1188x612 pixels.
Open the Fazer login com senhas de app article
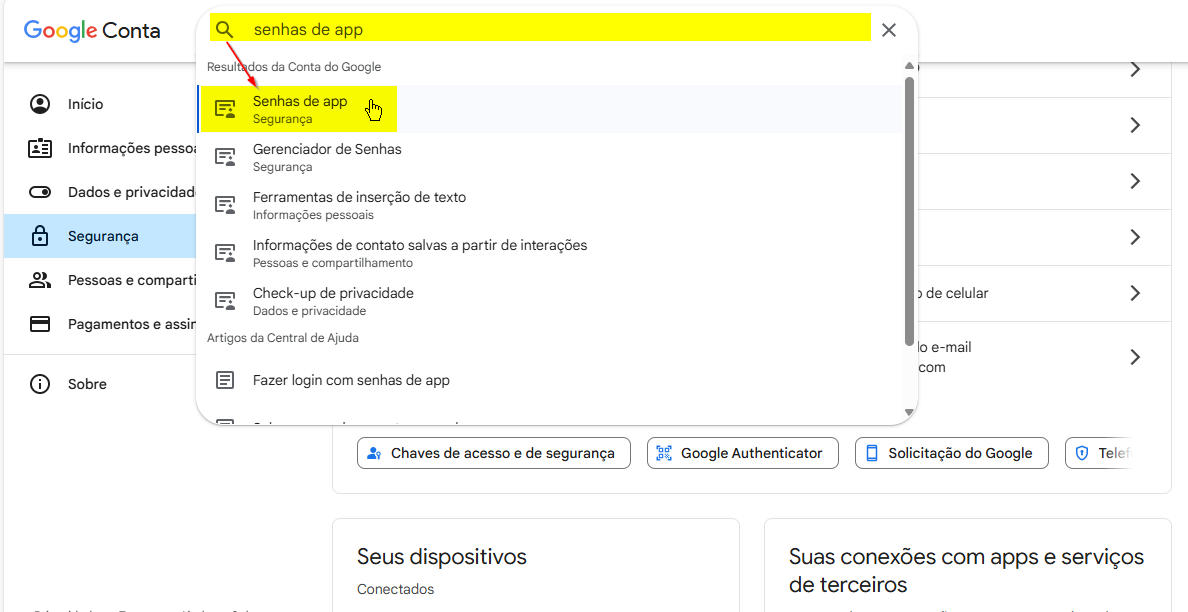pyautogui.click(x=550, y=379)
